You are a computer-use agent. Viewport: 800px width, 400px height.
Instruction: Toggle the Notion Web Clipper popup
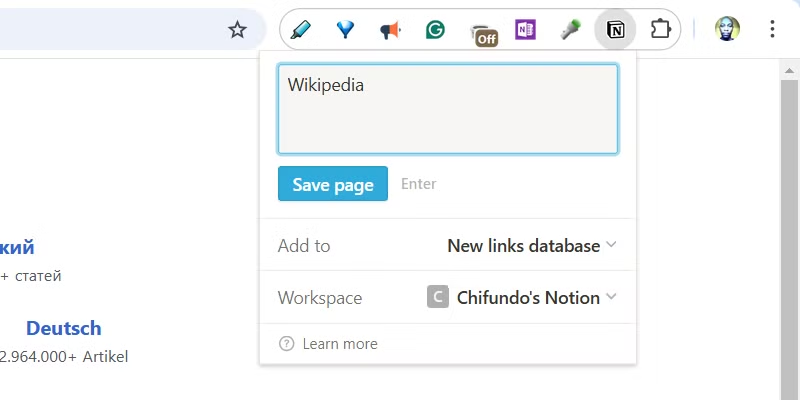(x=616, y=30)
